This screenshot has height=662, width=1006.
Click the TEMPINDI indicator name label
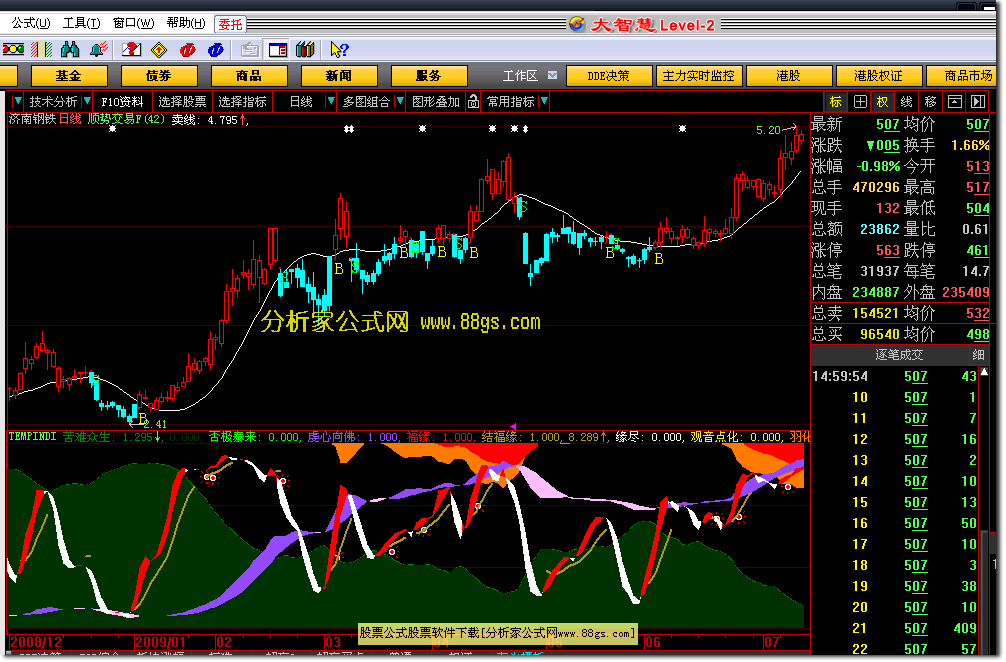33,437
